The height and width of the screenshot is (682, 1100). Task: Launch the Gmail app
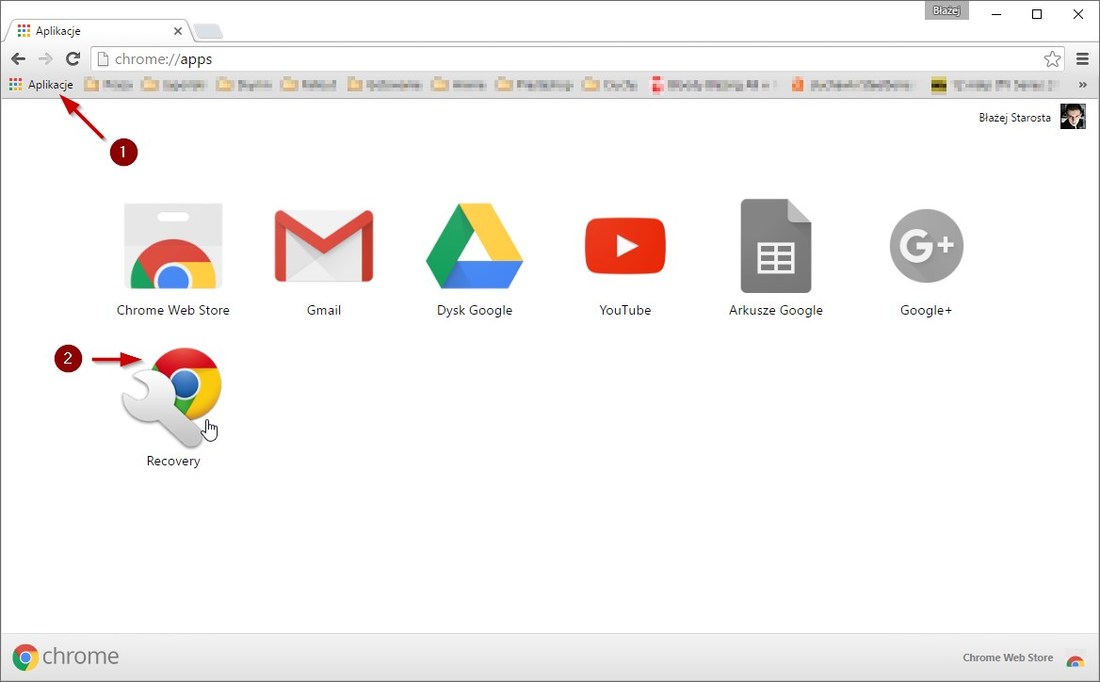point(323,260)
